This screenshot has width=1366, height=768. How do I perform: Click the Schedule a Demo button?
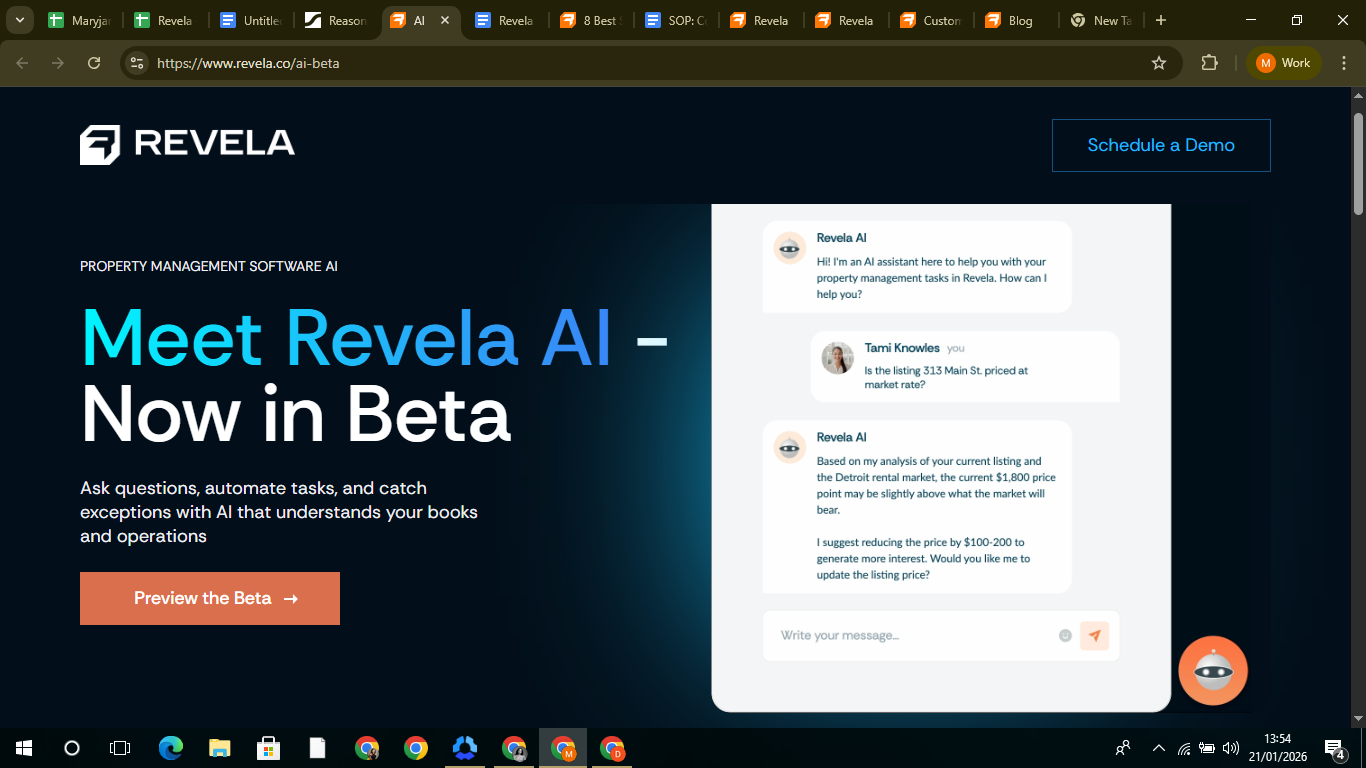[1161, 145]
